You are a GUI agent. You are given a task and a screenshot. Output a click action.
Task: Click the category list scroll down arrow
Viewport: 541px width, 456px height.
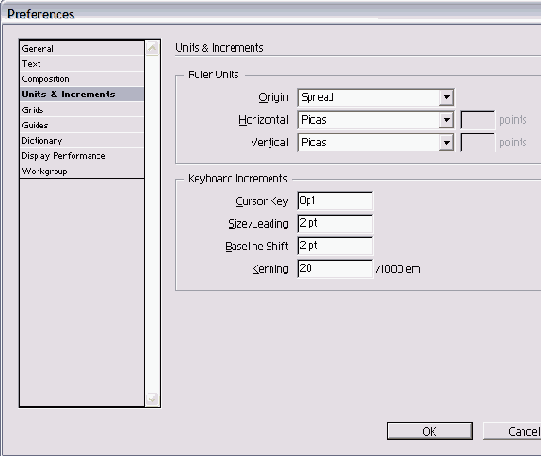pyautogui.click(x=152, y=399)
